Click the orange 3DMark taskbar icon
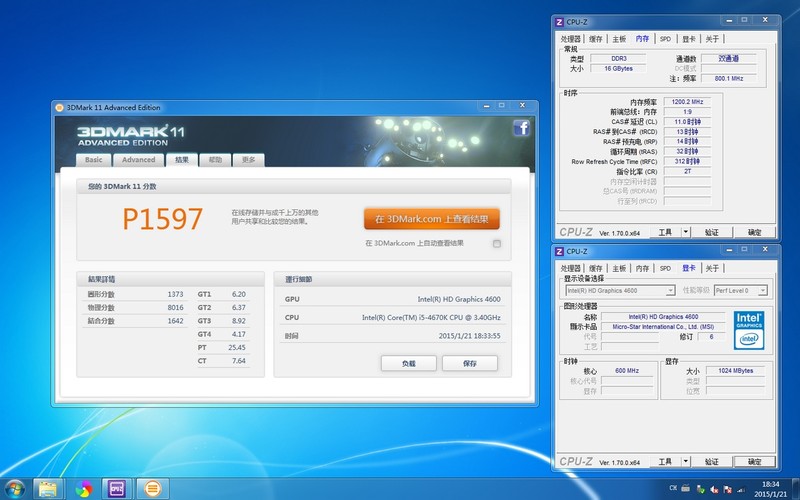Screen dimensions: 800x500 tap(152, 488)
